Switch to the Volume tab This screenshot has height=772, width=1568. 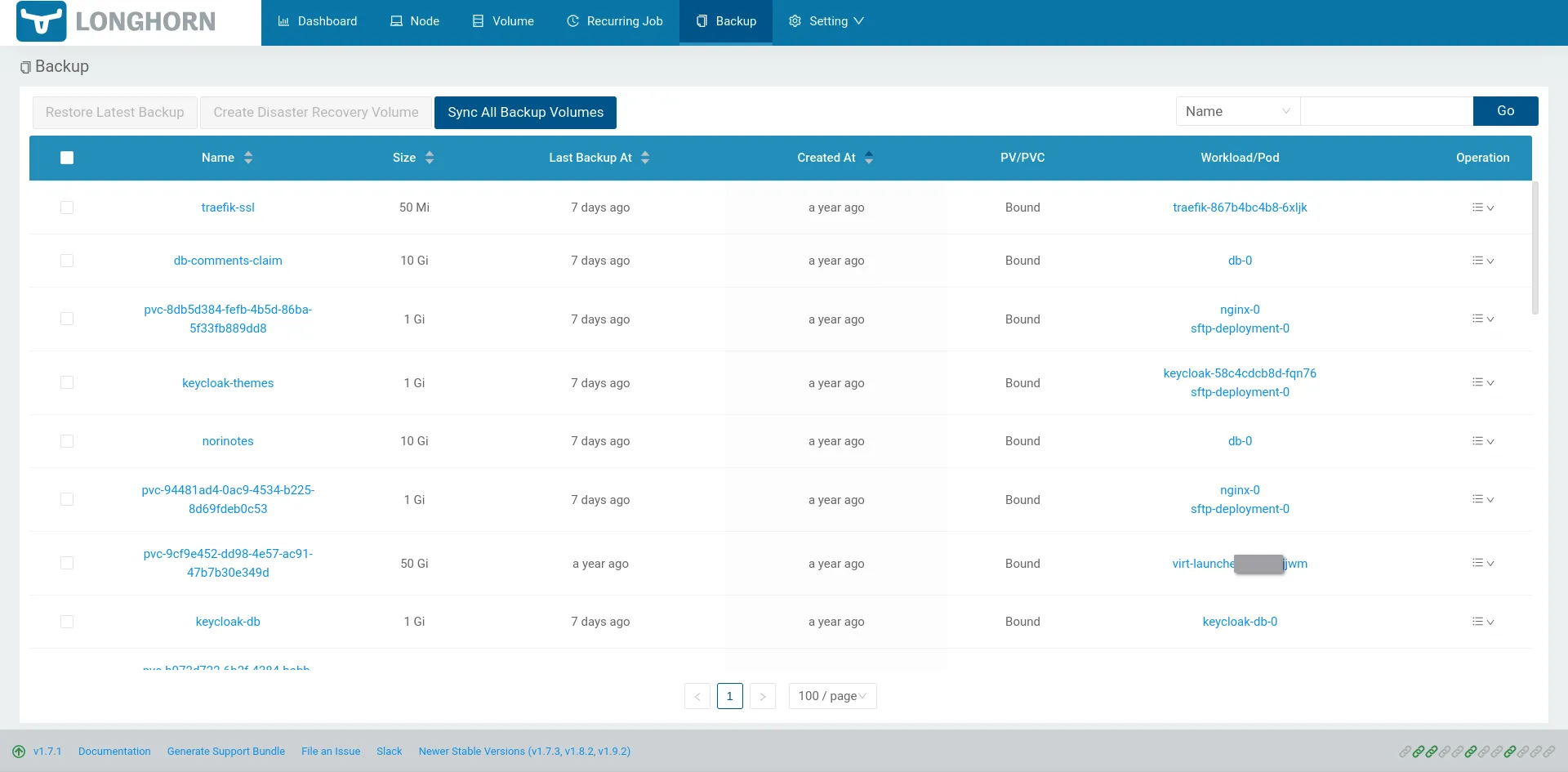coord(503,21)
